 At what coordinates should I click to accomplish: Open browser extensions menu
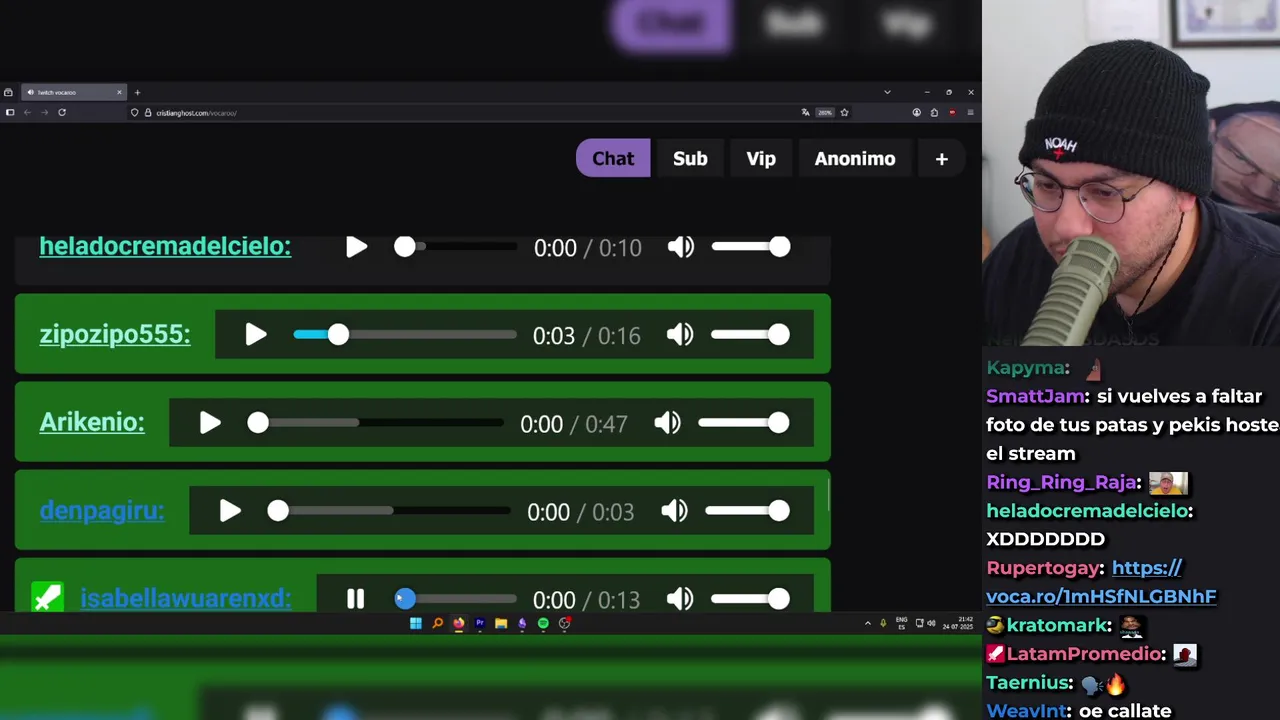(934, 113)
